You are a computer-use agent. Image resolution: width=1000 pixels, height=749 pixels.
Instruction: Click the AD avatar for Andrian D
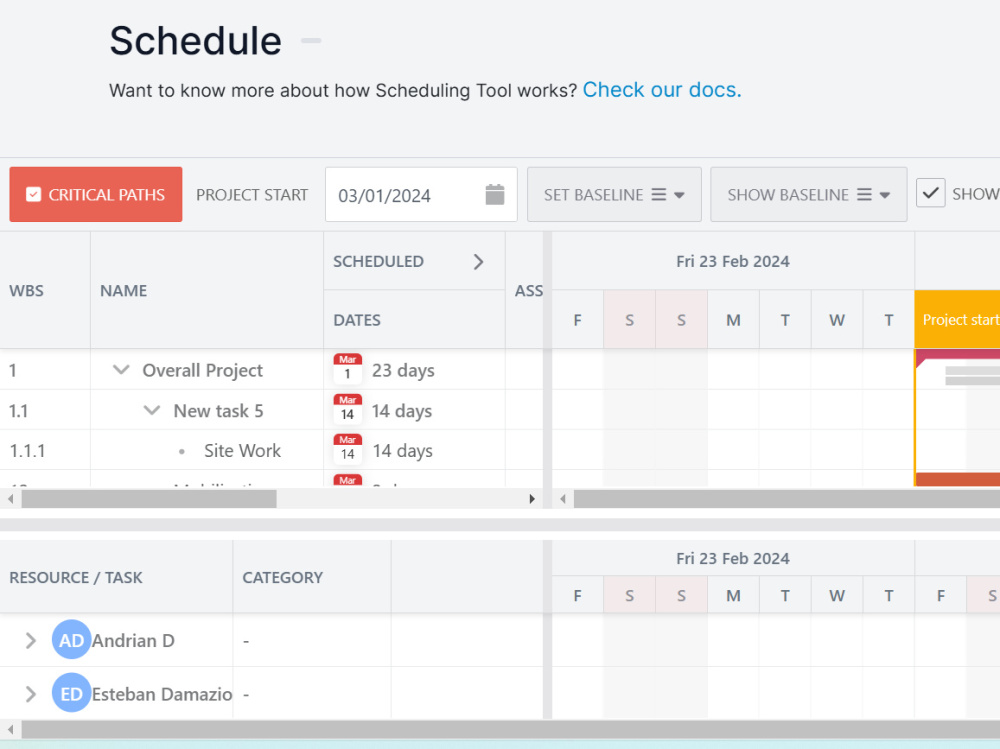pyautogui.click(x=71, y=640)
